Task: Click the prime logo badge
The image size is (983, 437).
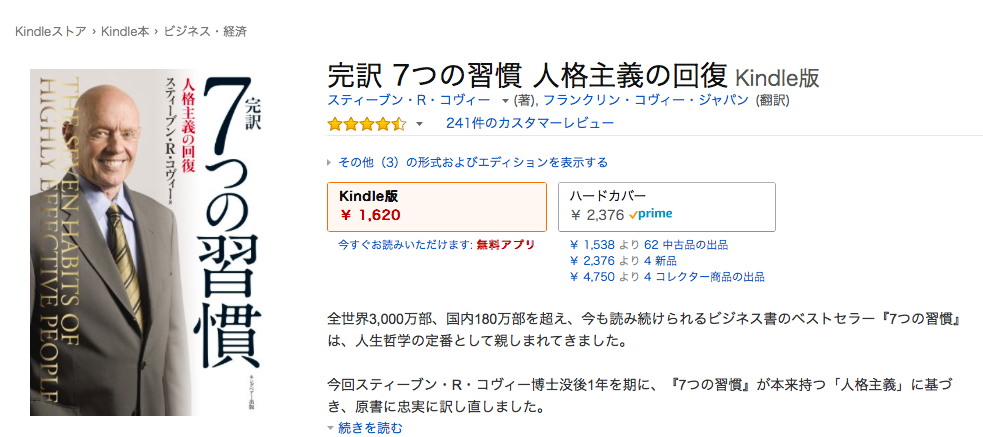Action: tap(651, 214)
